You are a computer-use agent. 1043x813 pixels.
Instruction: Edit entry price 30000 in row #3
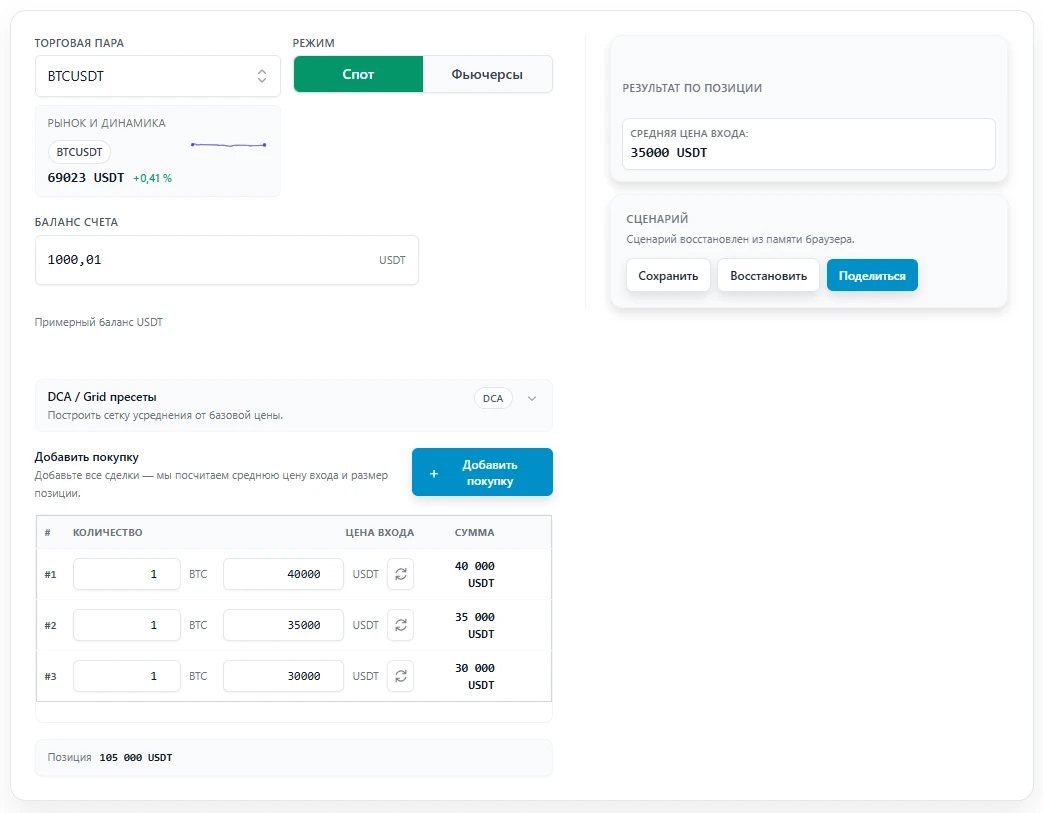(283, 676)
